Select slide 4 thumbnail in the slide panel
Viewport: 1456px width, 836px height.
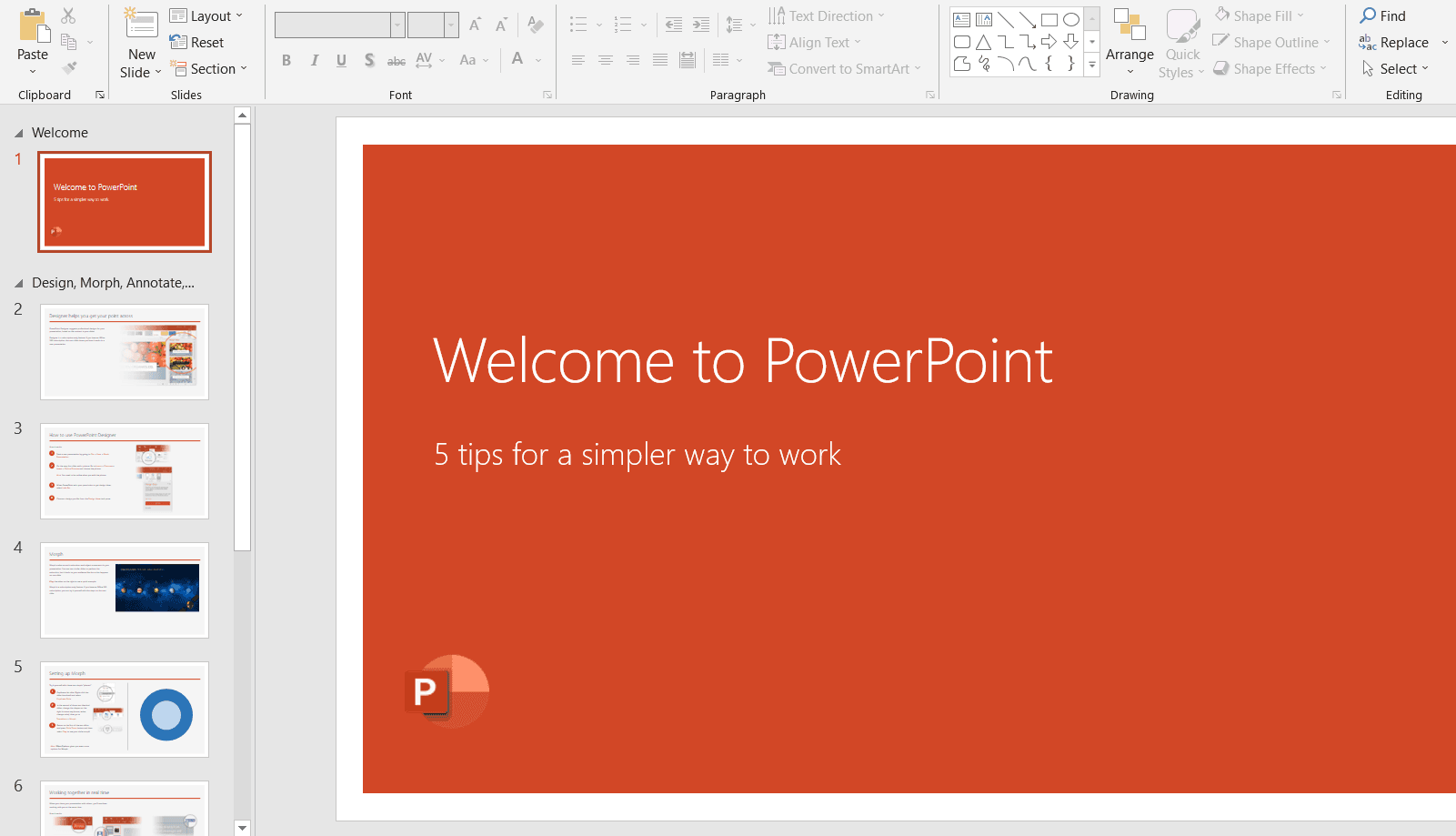124,589
